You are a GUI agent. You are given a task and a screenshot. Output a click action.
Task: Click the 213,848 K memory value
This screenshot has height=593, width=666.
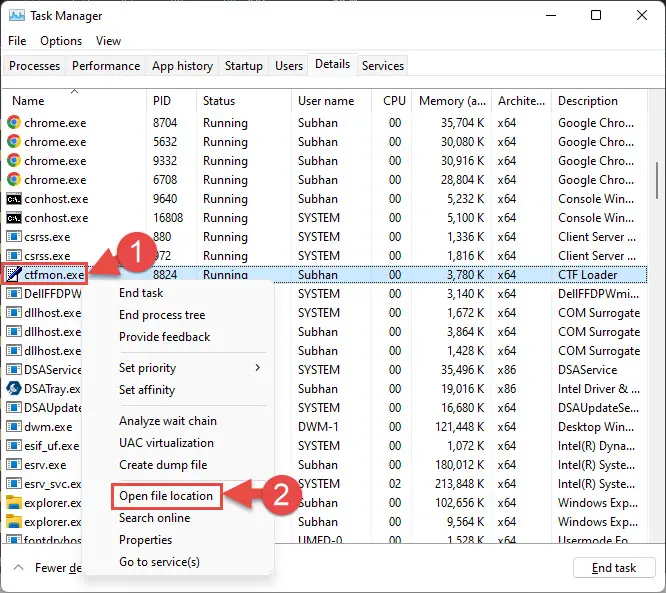[459, 483]
